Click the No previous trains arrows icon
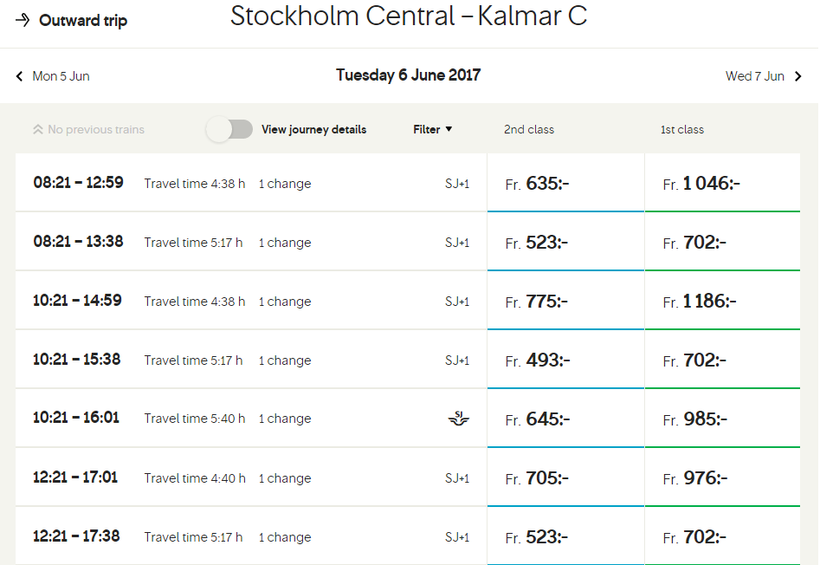Viewport: 820px width, 565px height. tap(38, 130)
